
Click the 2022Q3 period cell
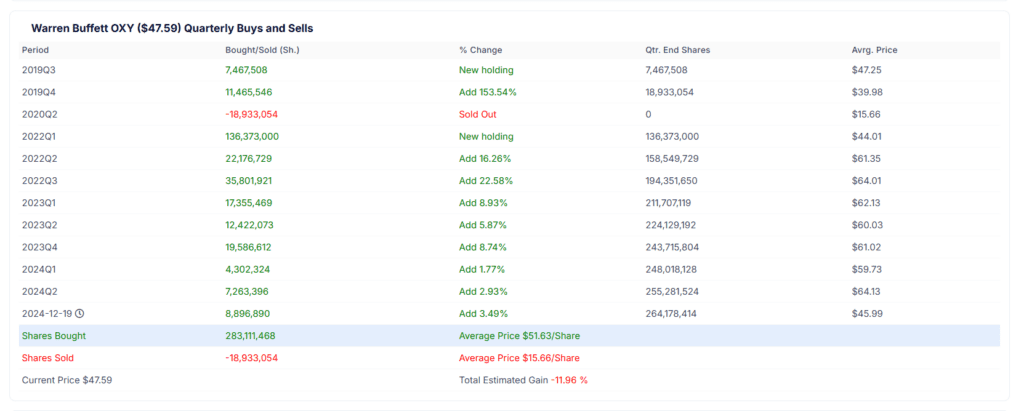(40, 181)
